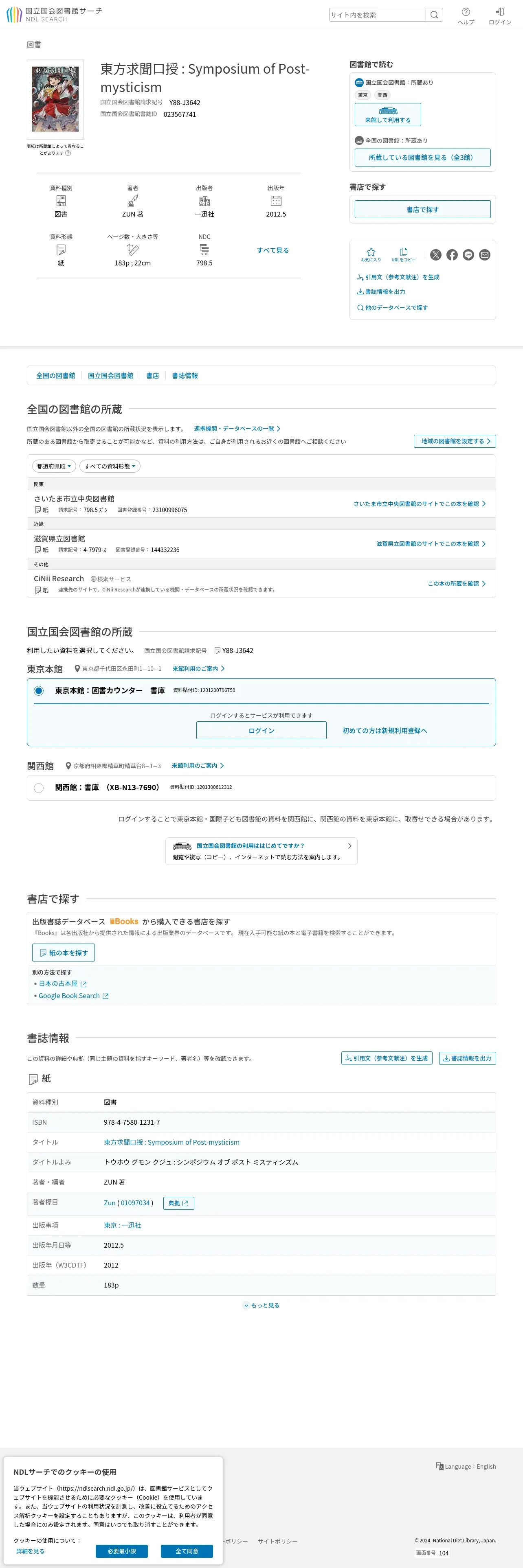Click the NDC classification icon
523x1568 pixels.
[204, 250]
